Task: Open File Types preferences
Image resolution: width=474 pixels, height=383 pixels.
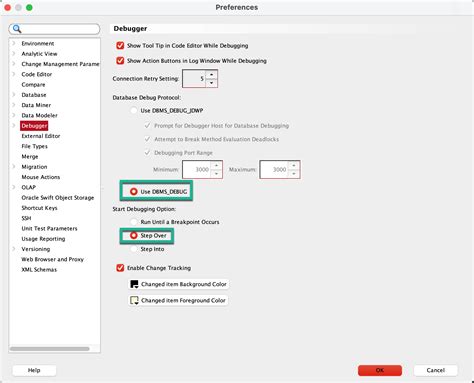Action: click(34, 146)
